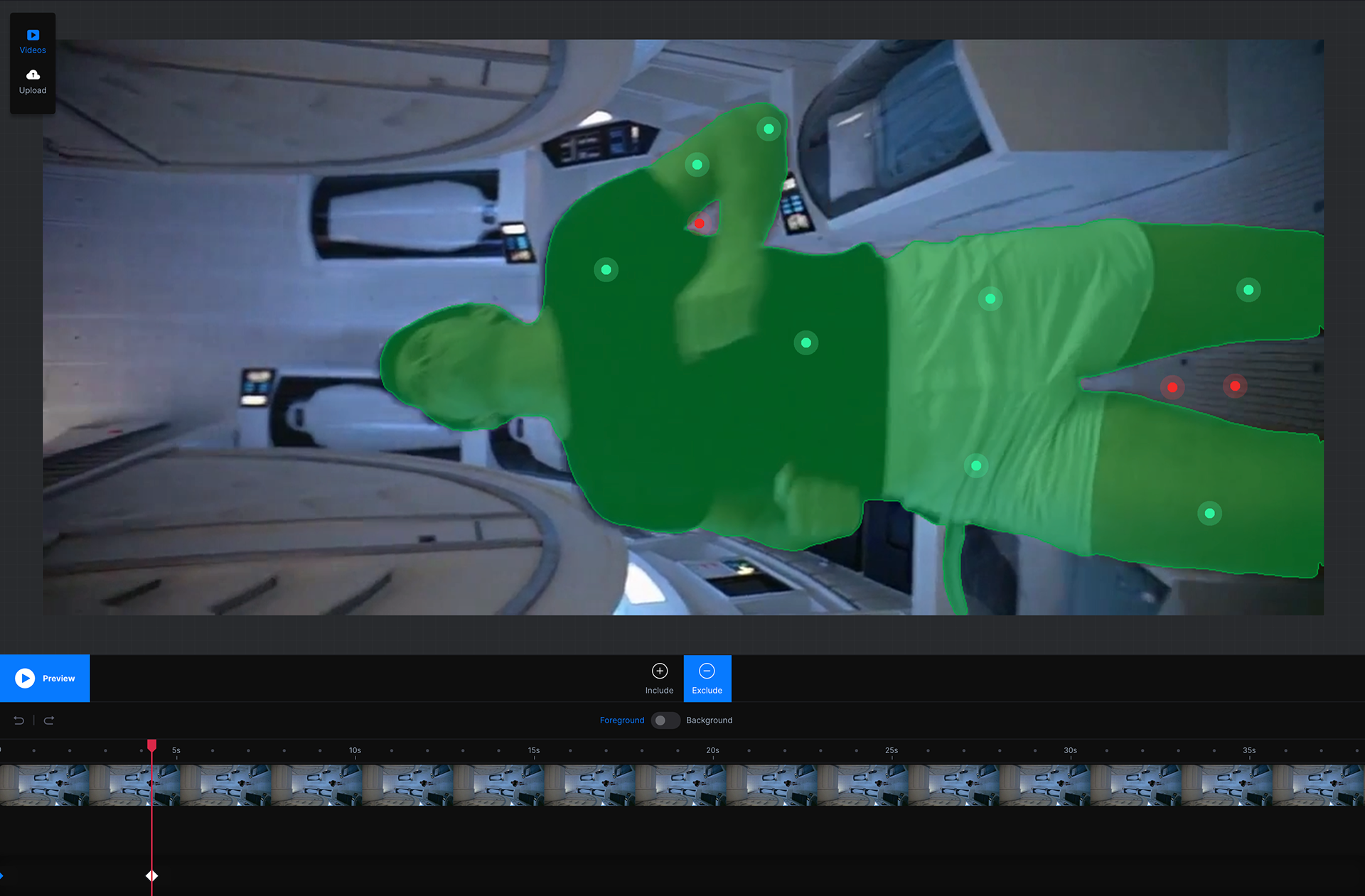
Task: Click the filmstrip thumbnail under 35s
Action: pos(1227,785)
